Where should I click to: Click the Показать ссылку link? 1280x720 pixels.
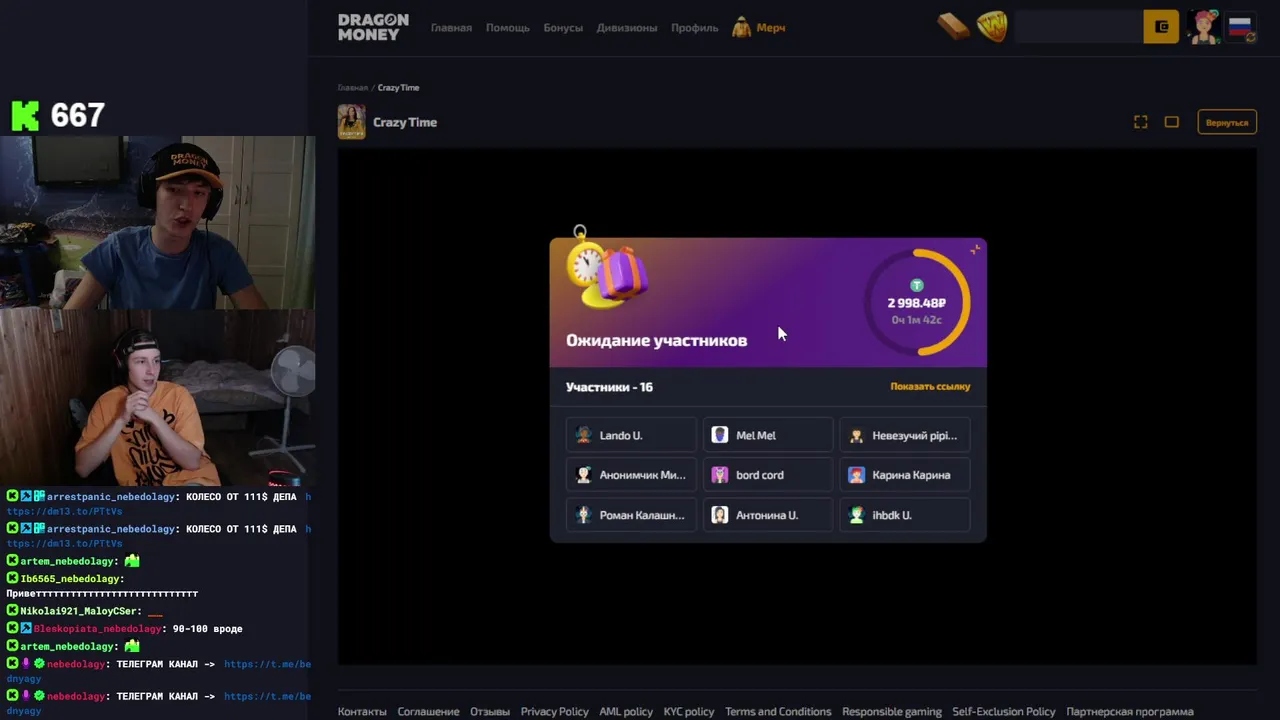[930, 387]
